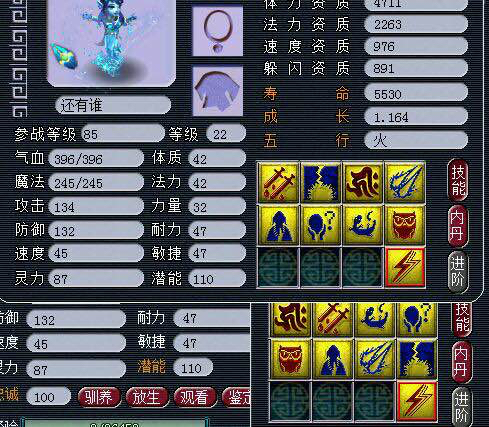Click the 驯养 button

click(x=99, y=397)
